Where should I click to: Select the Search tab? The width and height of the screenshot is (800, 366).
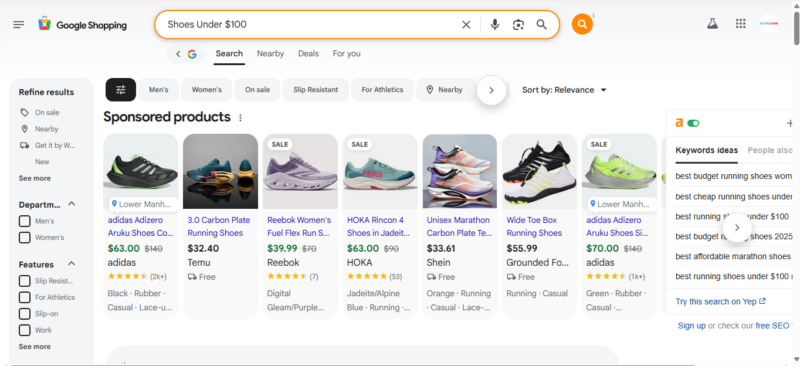pos(229,54)
